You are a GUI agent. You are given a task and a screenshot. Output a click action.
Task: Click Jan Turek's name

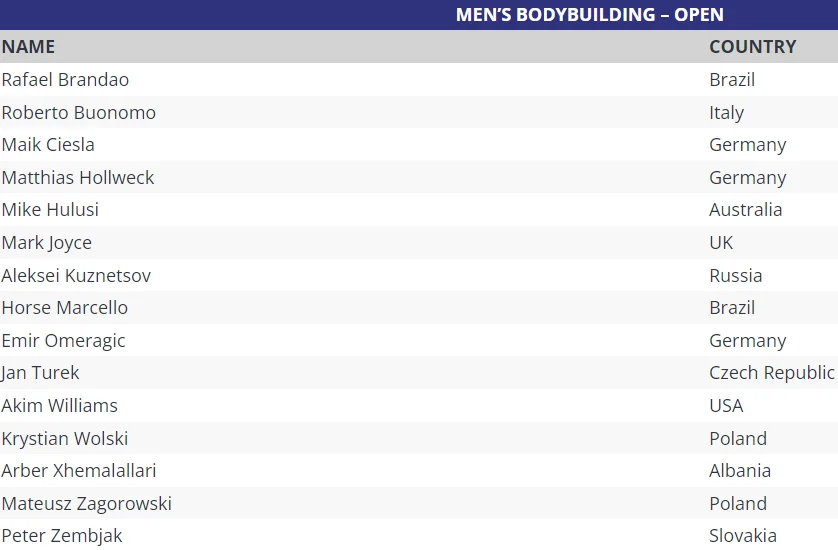[40, 372]
